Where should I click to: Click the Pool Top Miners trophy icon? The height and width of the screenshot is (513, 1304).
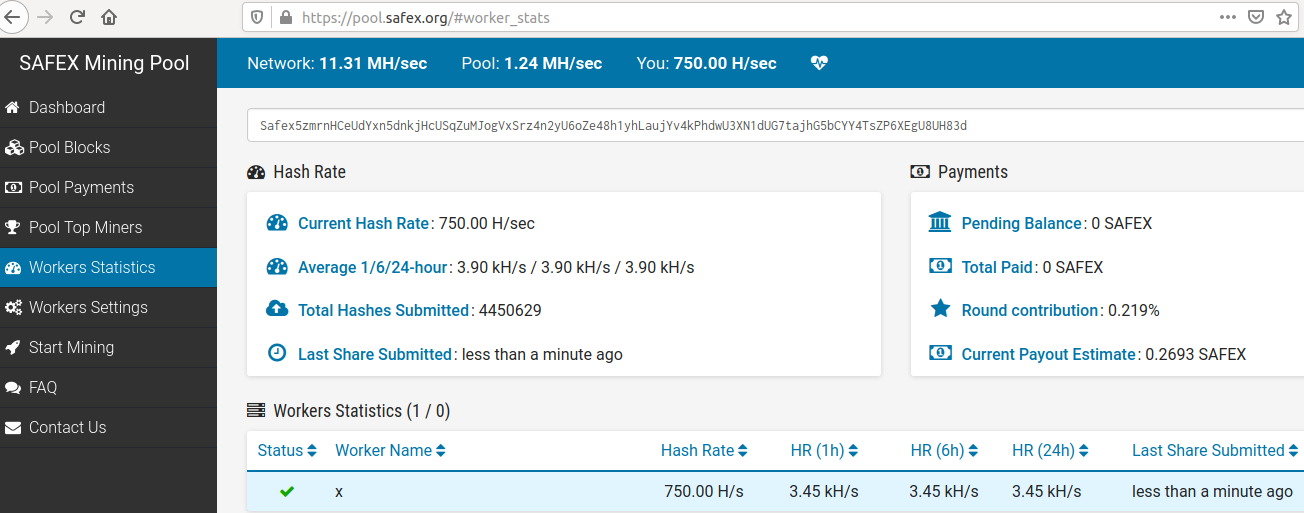point(13,227)
